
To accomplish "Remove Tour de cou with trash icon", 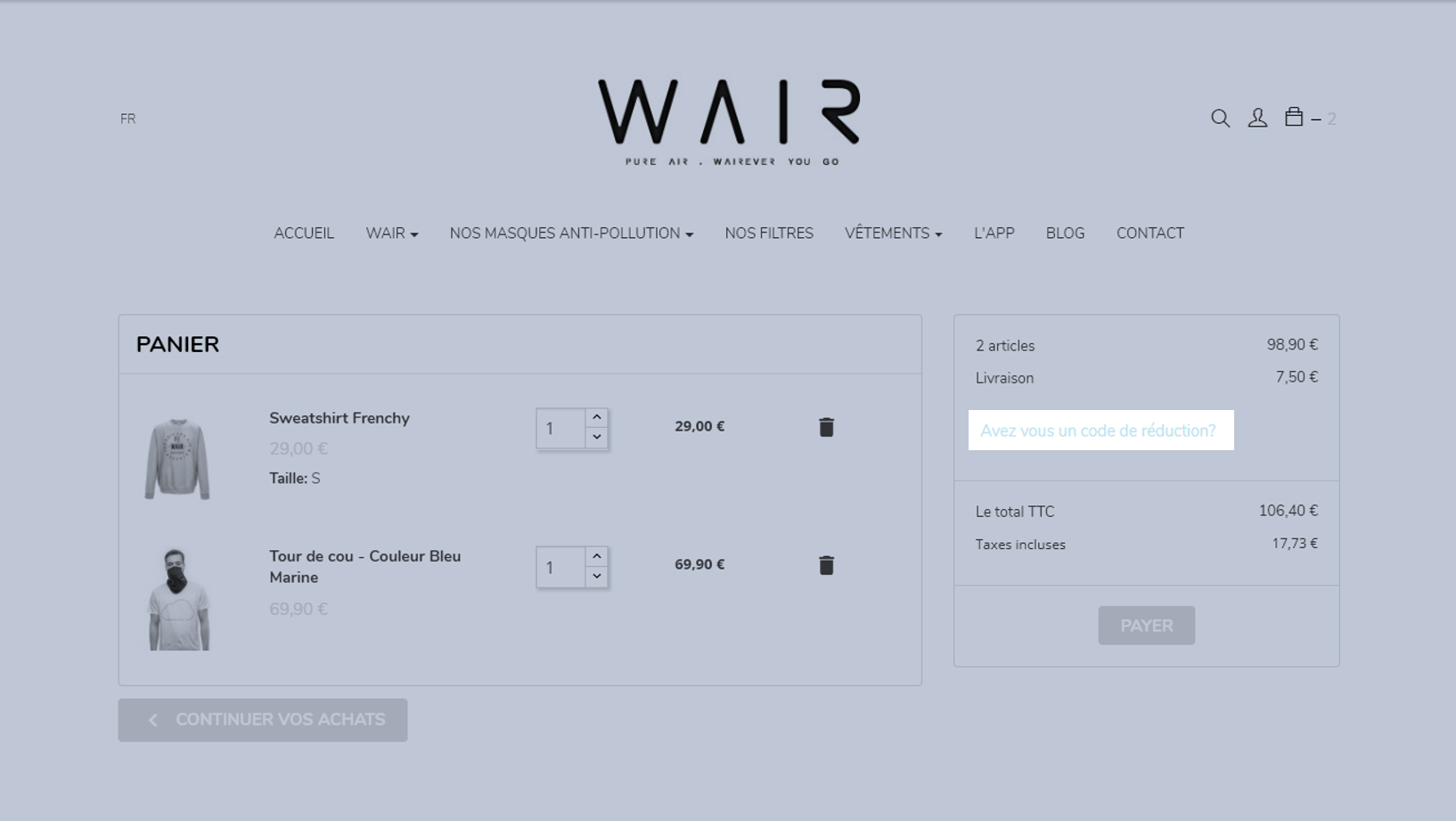I will point(826,565).
